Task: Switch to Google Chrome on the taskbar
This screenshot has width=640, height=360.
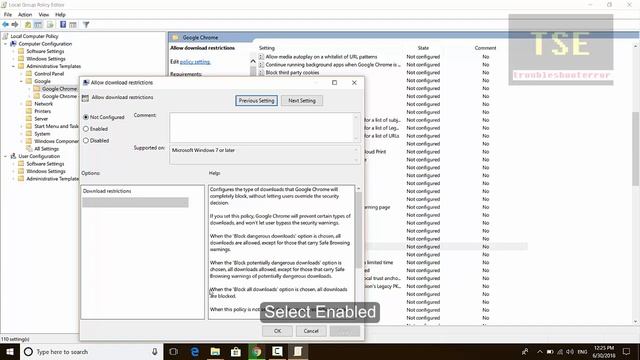Action: 256,351
